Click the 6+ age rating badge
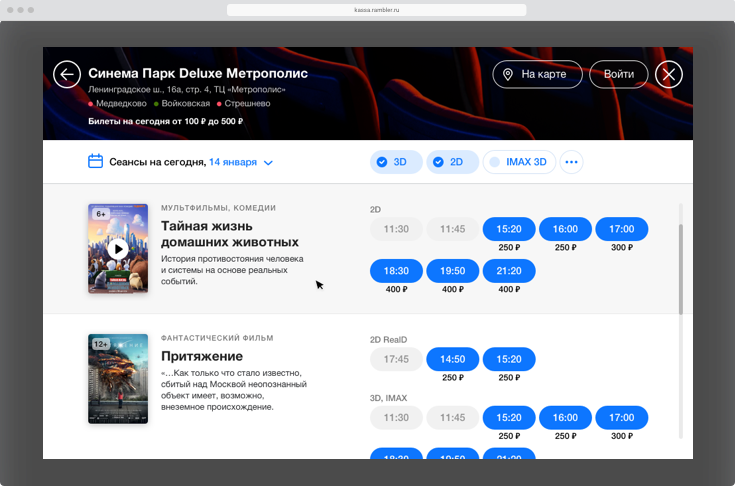The width and height of the screenshot is (735, 486). [101, 214]
